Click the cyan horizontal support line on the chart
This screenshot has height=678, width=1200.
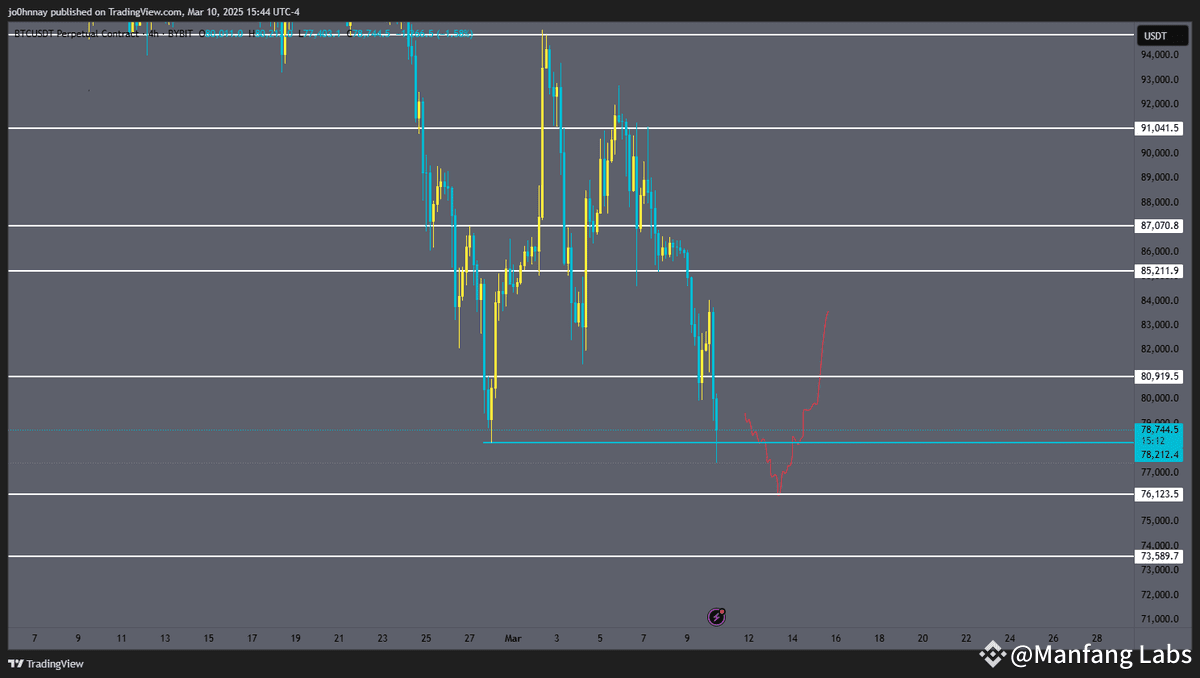pos(600,440)
